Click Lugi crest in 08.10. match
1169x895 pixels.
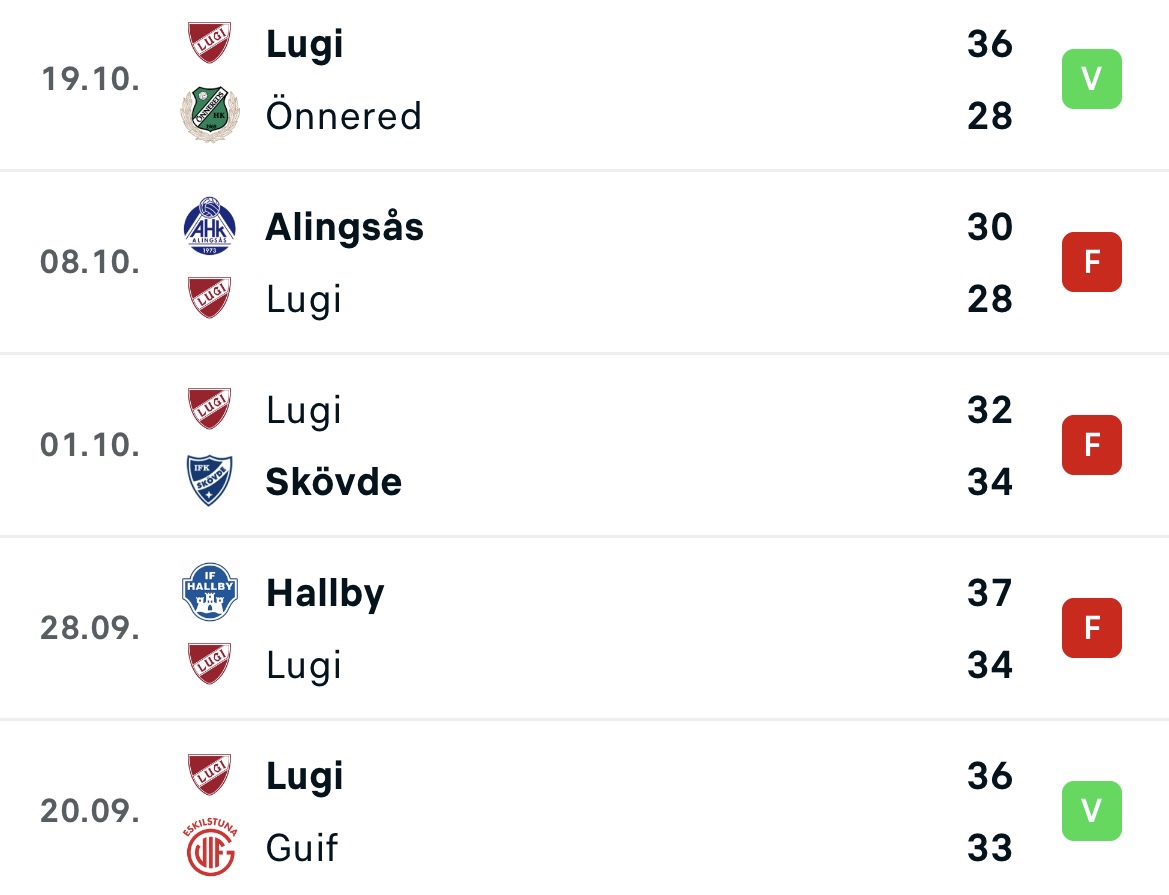[209, 298]
